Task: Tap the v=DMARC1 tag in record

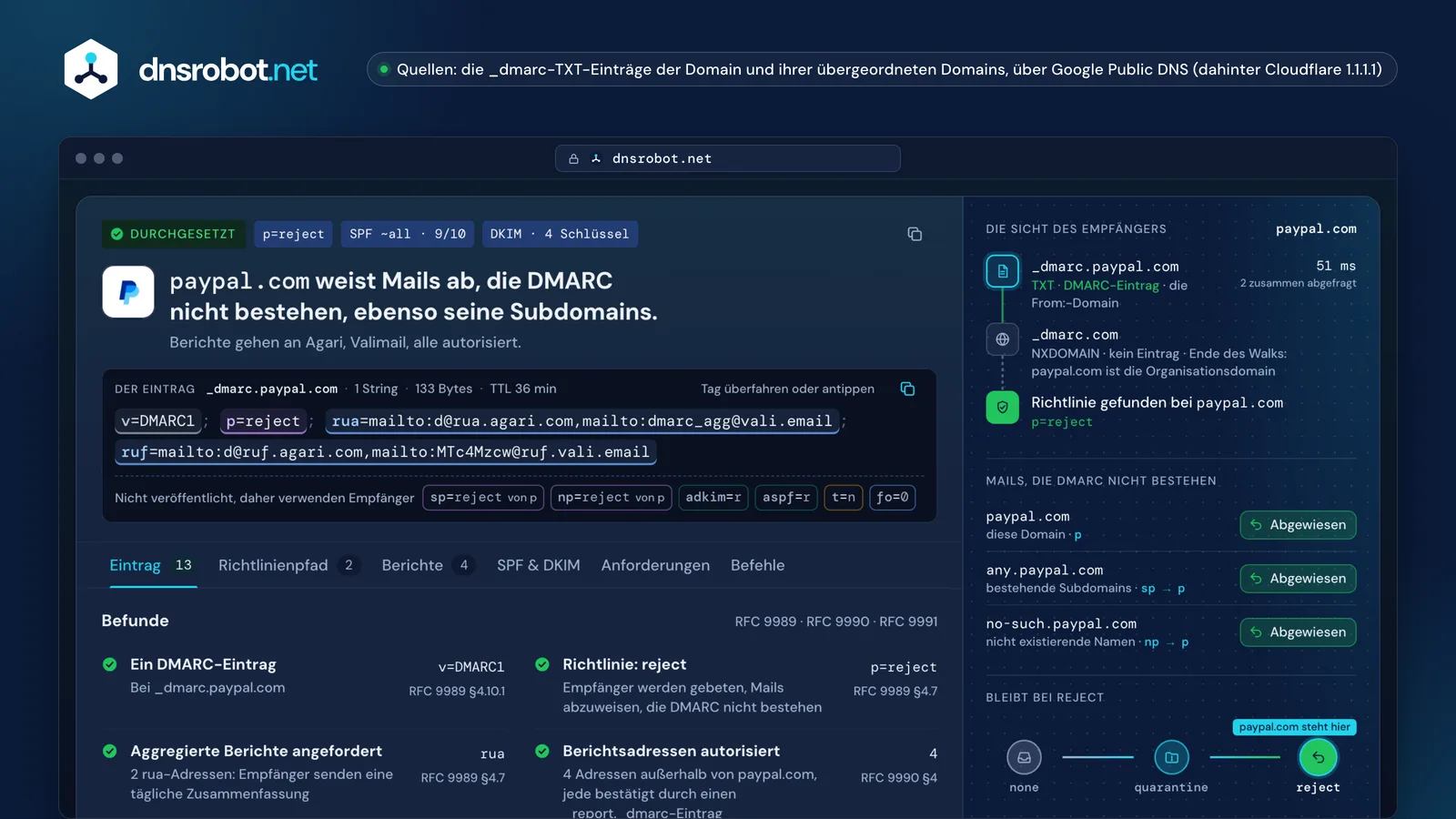Action: pos(158,421)
